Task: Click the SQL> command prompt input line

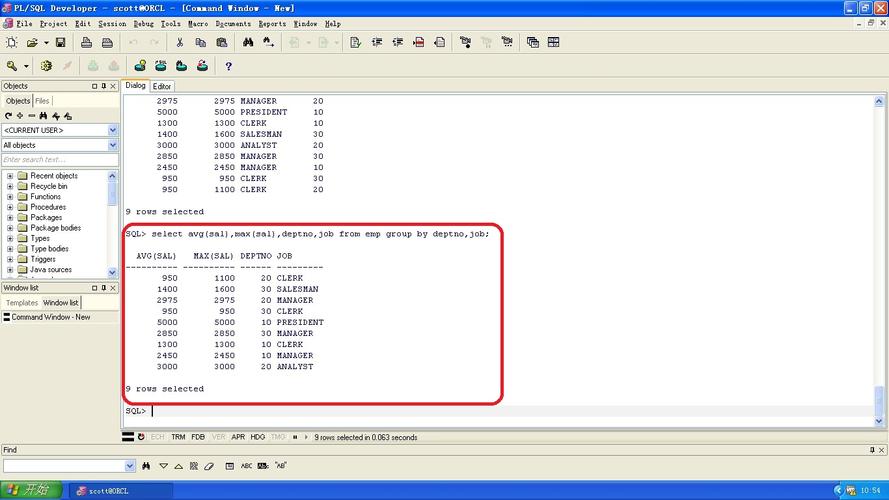Action: [499, 411]
